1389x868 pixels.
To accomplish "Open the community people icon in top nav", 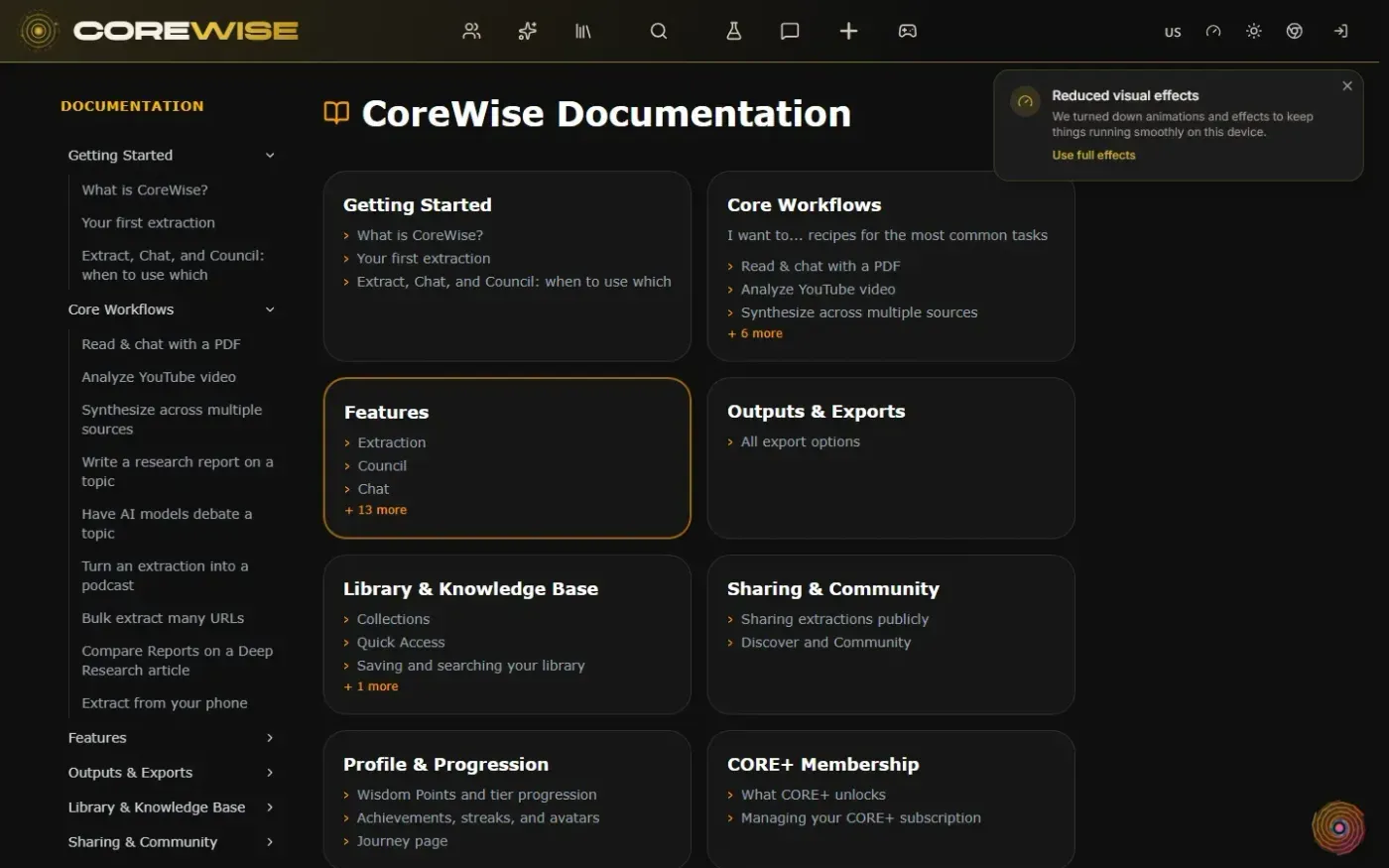I will [472, 31].
